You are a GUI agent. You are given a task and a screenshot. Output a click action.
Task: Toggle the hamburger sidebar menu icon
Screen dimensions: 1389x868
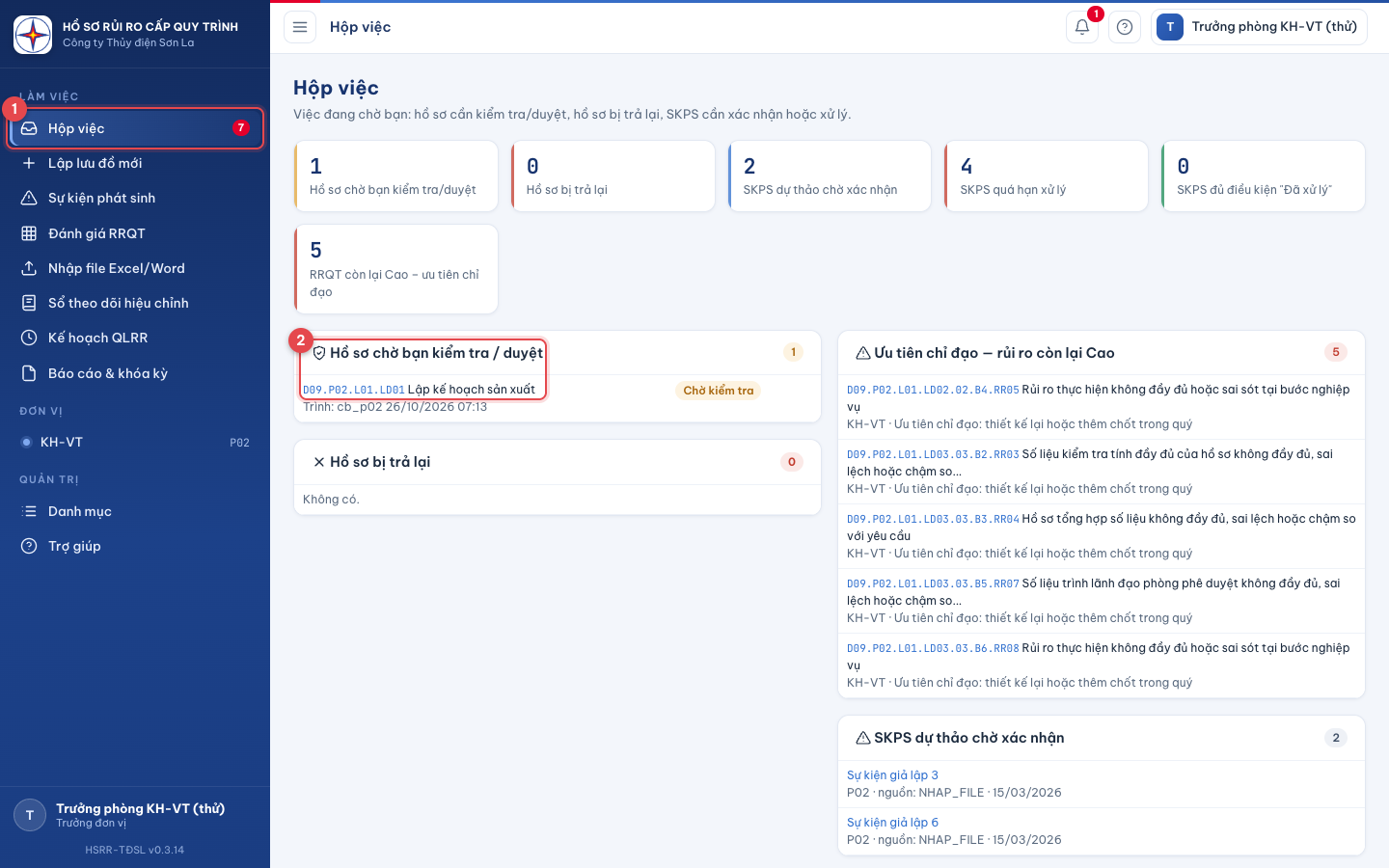(300, 27)
